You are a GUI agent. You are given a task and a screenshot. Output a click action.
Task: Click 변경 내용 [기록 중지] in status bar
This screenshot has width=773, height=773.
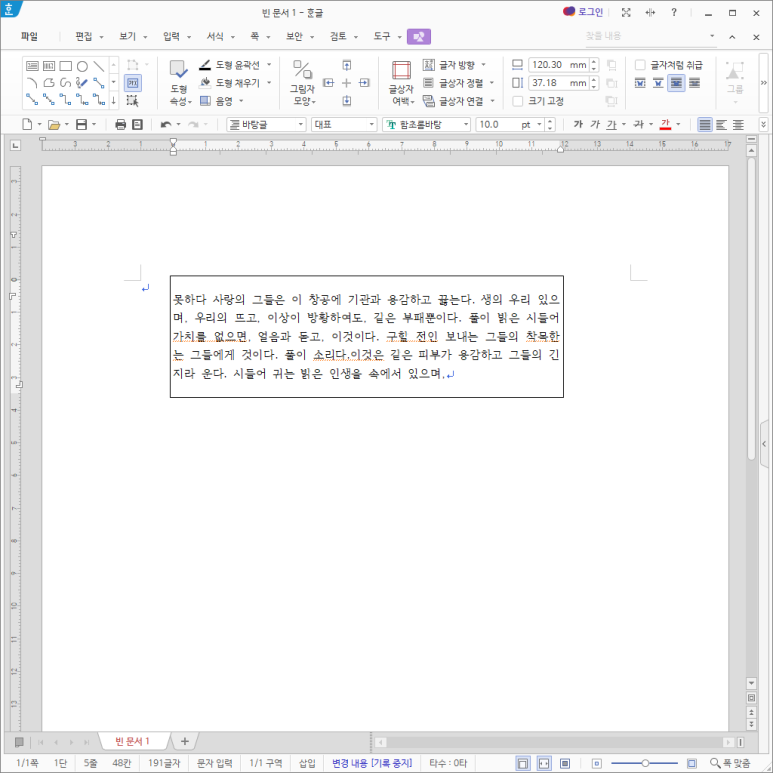(x=372, y=763)
